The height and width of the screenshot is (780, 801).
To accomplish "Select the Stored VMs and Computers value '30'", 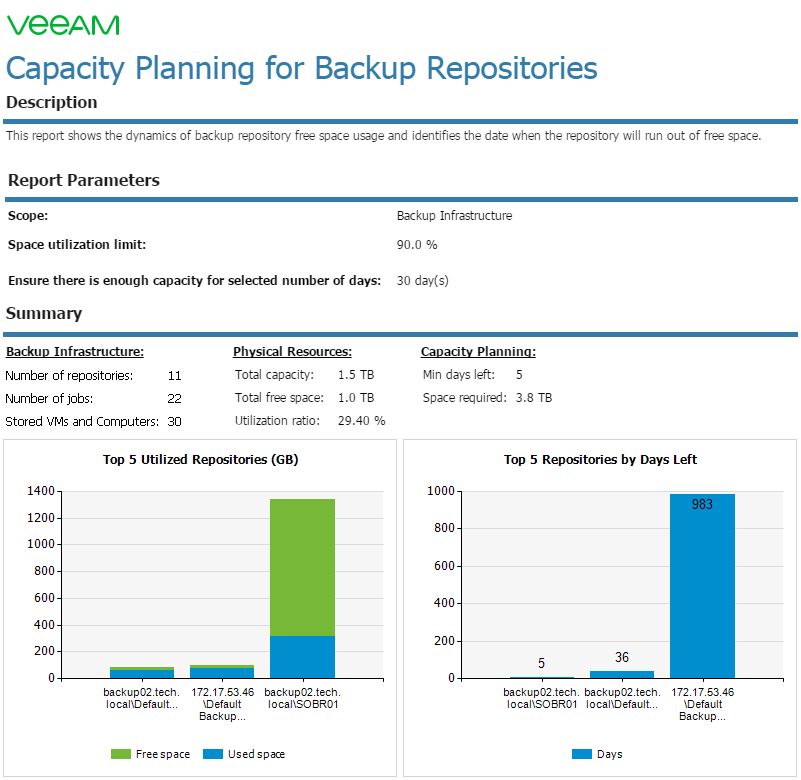I will [175, 421].
